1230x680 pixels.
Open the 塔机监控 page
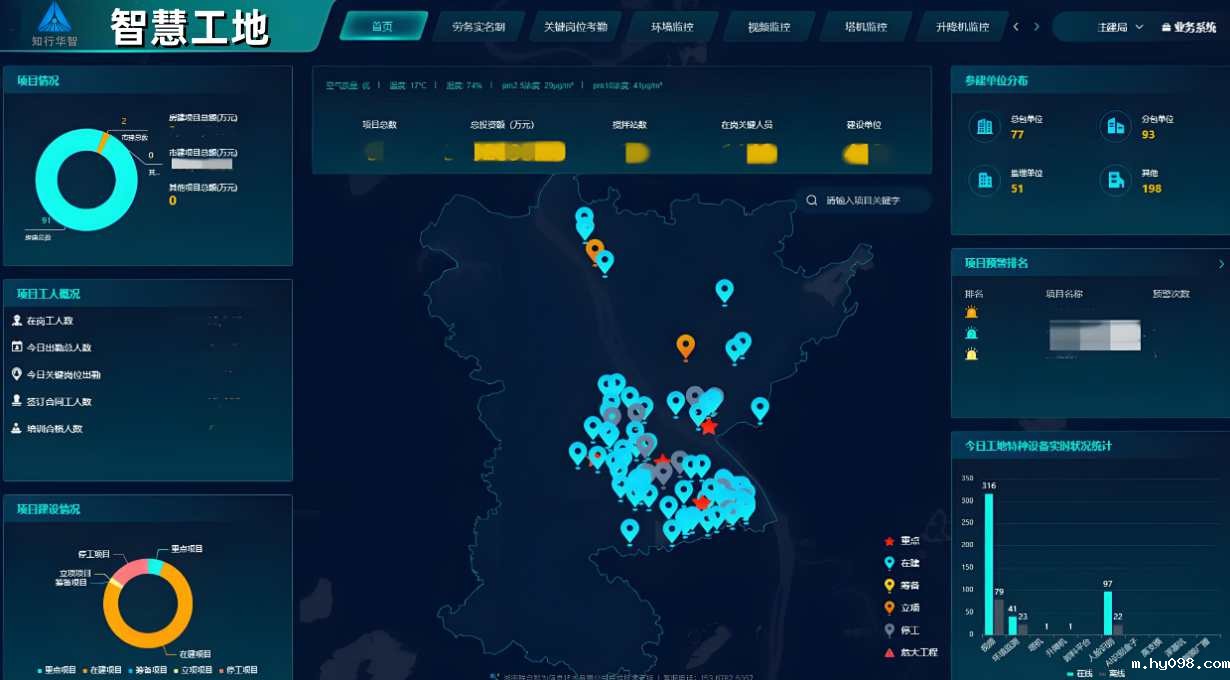(866, 26)
